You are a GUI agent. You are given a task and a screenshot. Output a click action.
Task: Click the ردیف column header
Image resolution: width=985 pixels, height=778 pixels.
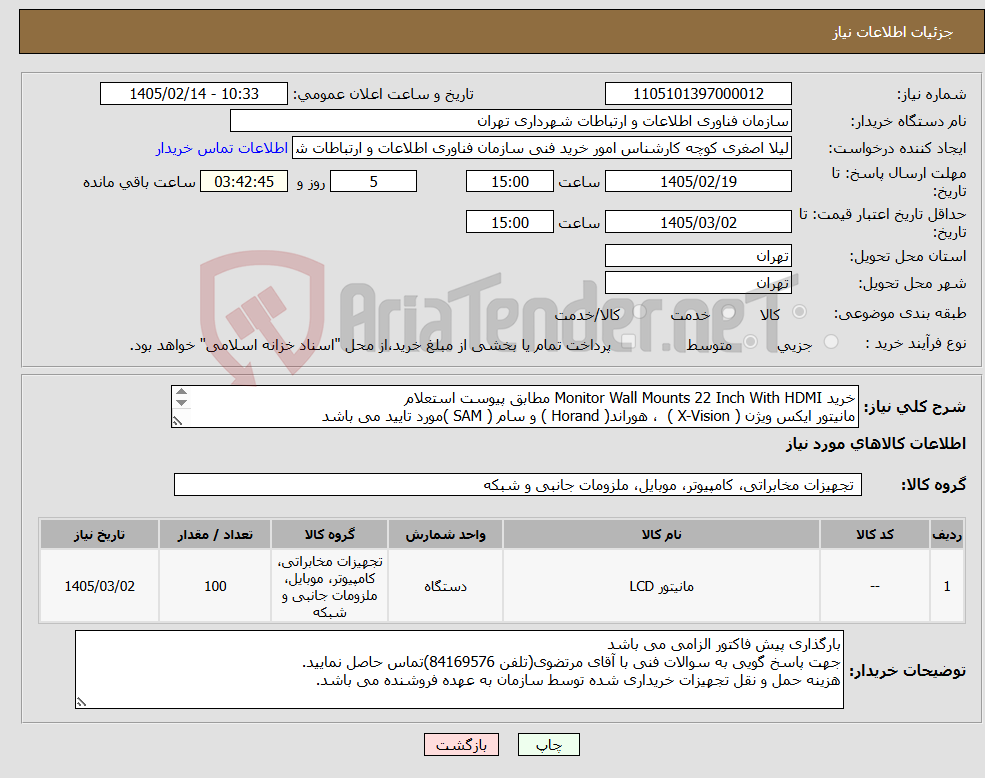947,534
